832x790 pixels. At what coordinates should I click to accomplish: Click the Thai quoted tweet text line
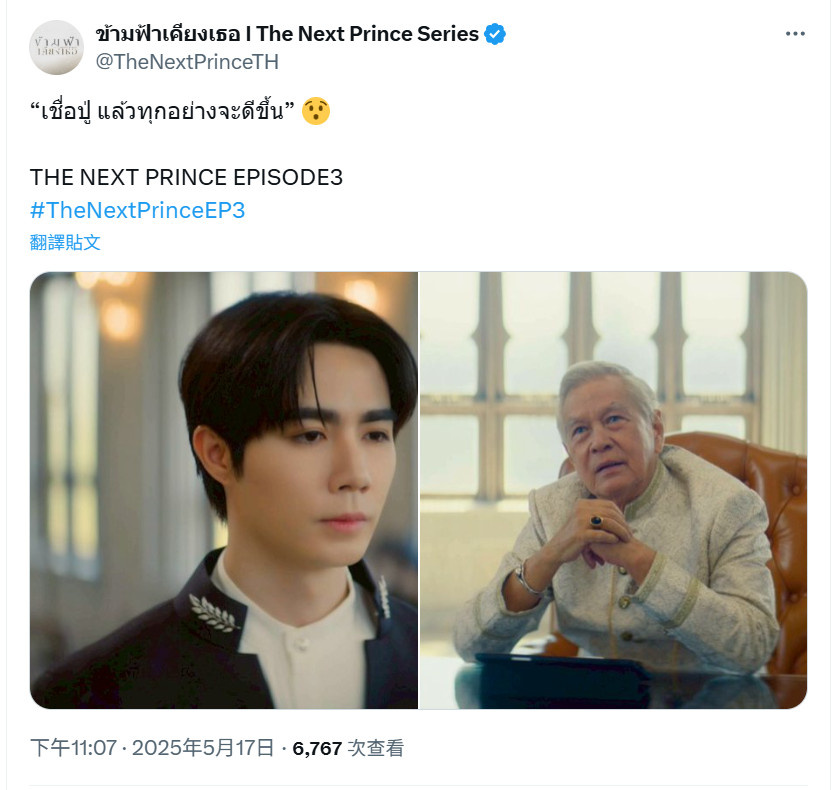click(x=162, y=111)
